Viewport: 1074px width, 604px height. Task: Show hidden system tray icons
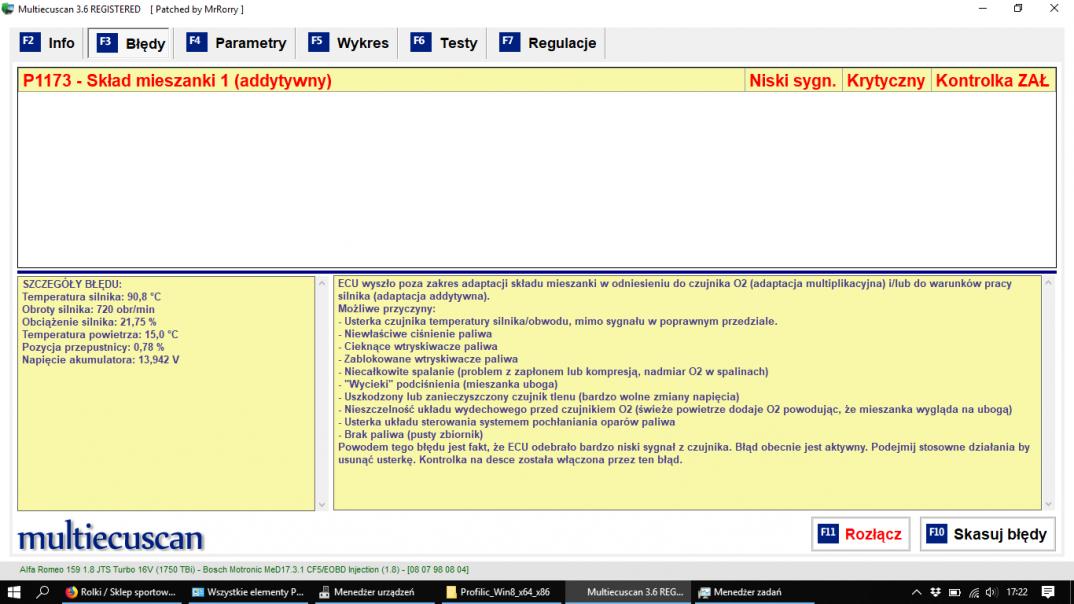pos(916,592)
